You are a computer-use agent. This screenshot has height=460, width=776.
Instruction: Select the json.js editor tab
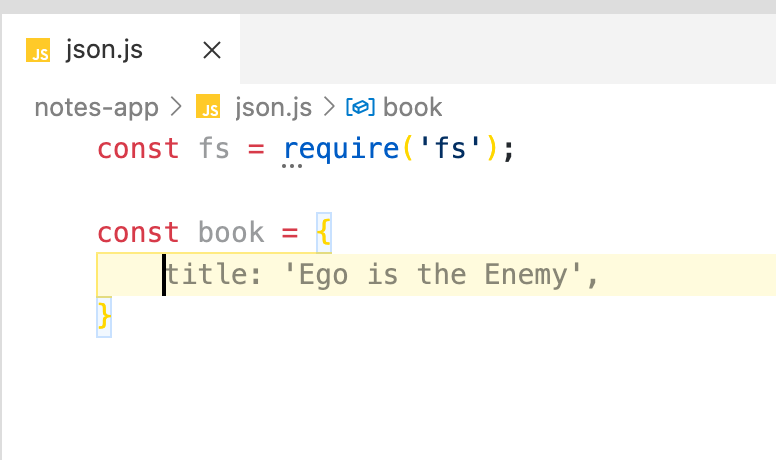(x=121, y=49)
